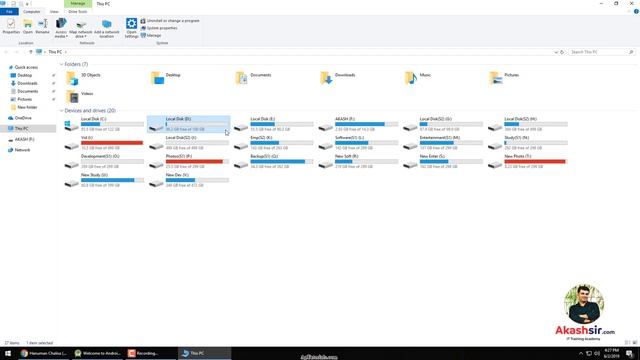Select the Study(S1) (N:) drive
The width and height of the screenshot is (640, 360).
click(x=527, y=142)
